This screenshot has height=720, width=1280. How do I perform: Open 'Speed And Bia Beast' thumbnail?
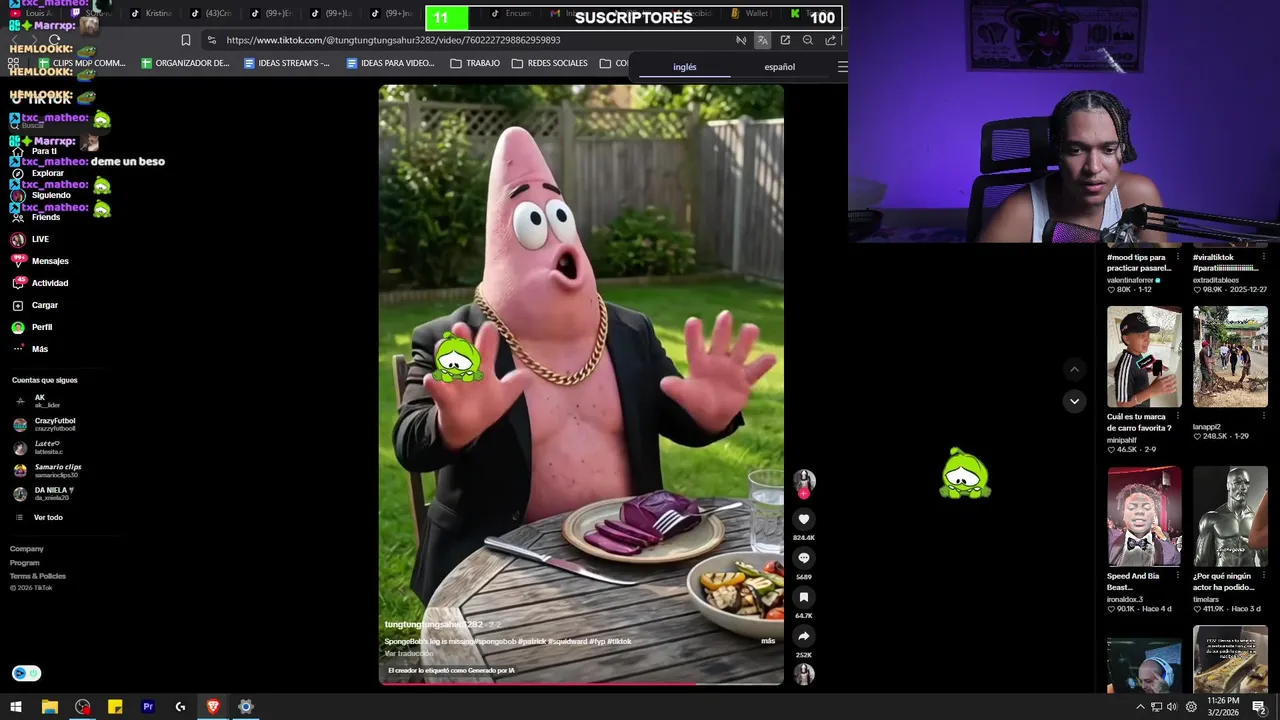[x=1144, y=517]
